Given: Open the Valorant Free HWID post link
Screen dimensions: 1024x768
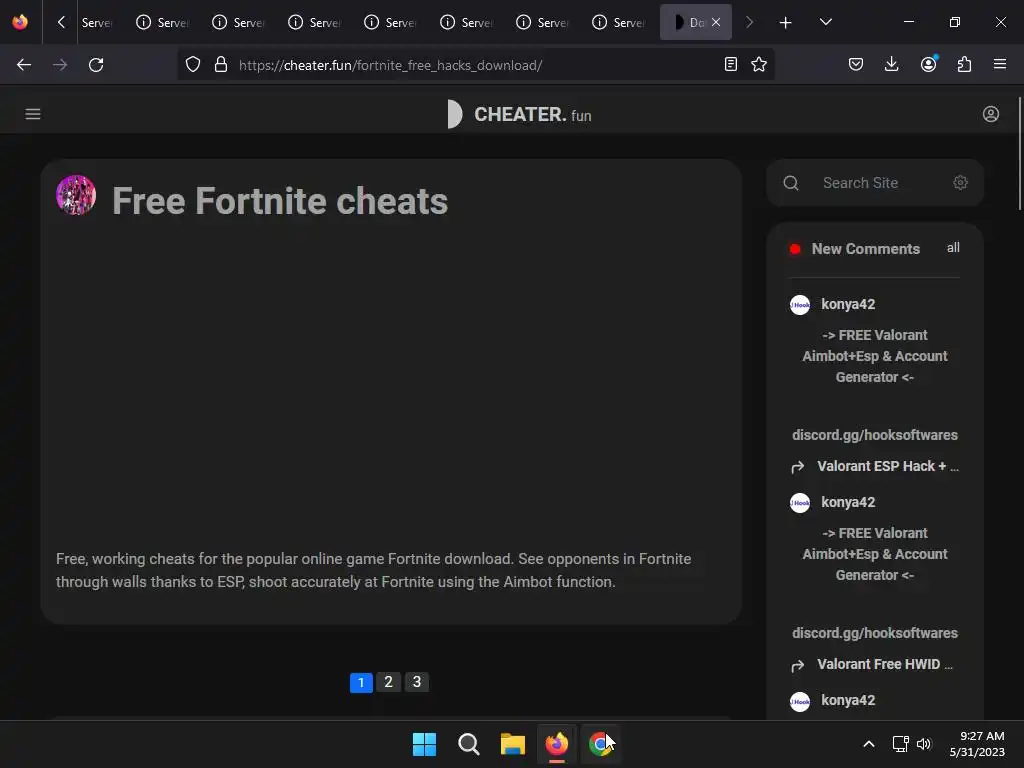Looking at the screenshot, I should pos(885,664).
